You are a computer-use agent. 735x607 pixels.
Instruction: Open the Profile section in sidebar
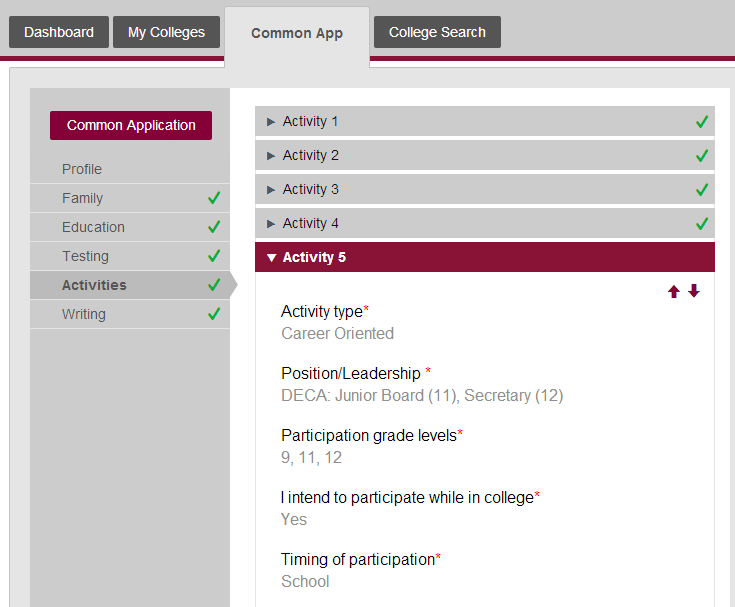(x=82, y=169)
